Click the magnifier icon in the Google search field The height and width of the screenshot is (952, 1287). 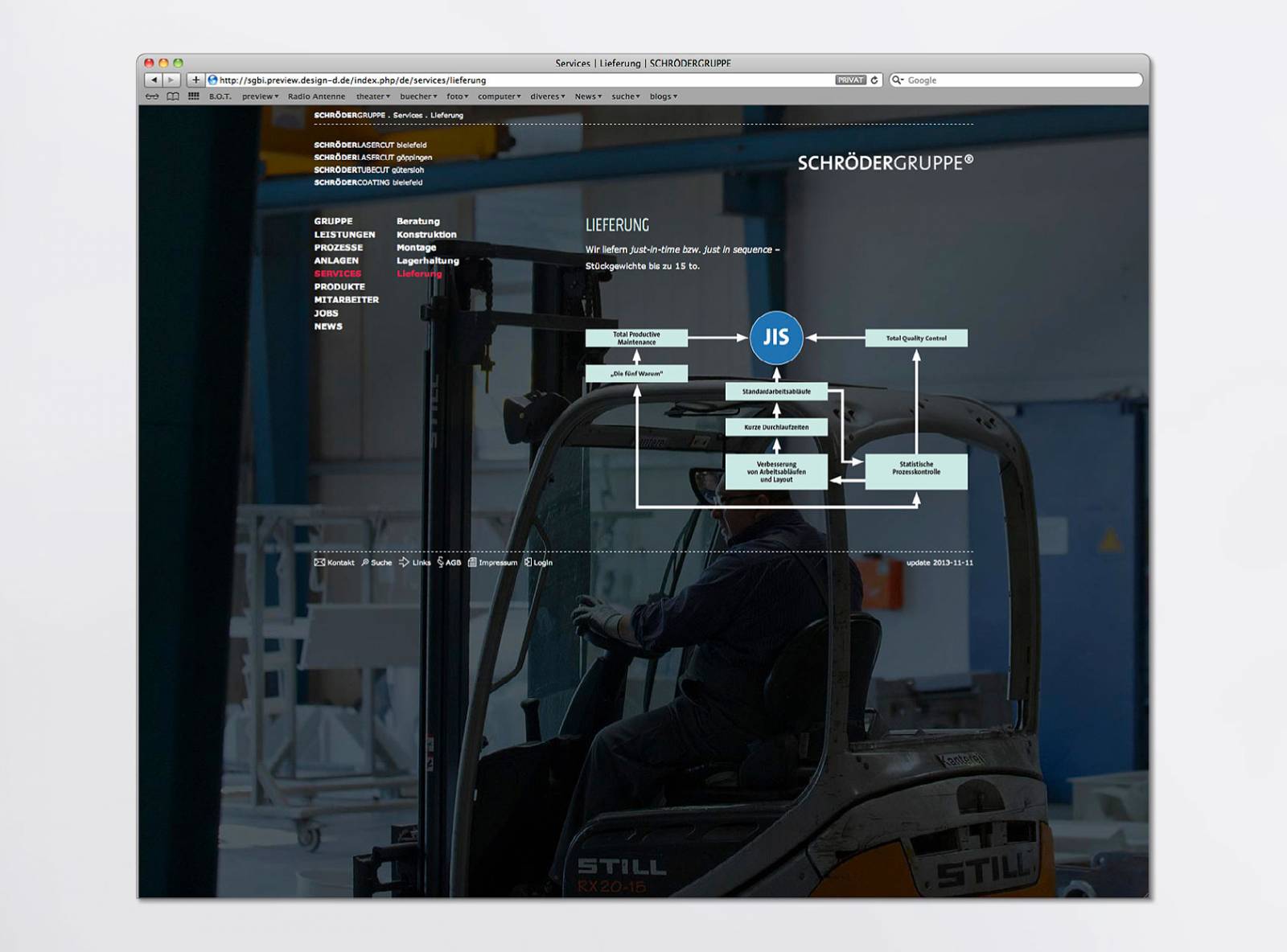(898, 80)
